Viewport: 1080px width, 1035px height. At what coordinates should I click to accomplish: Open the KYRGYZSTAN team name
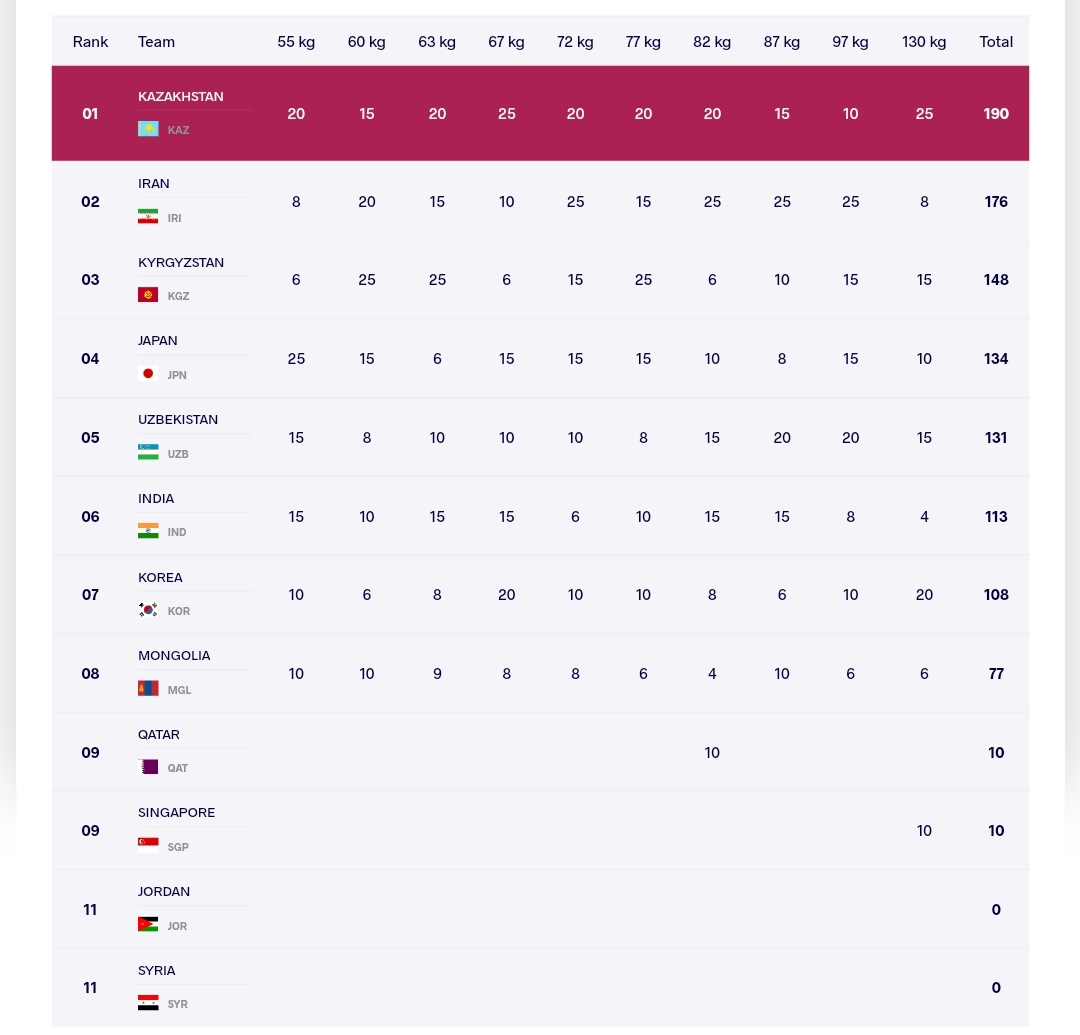click(x=181, y=262)
